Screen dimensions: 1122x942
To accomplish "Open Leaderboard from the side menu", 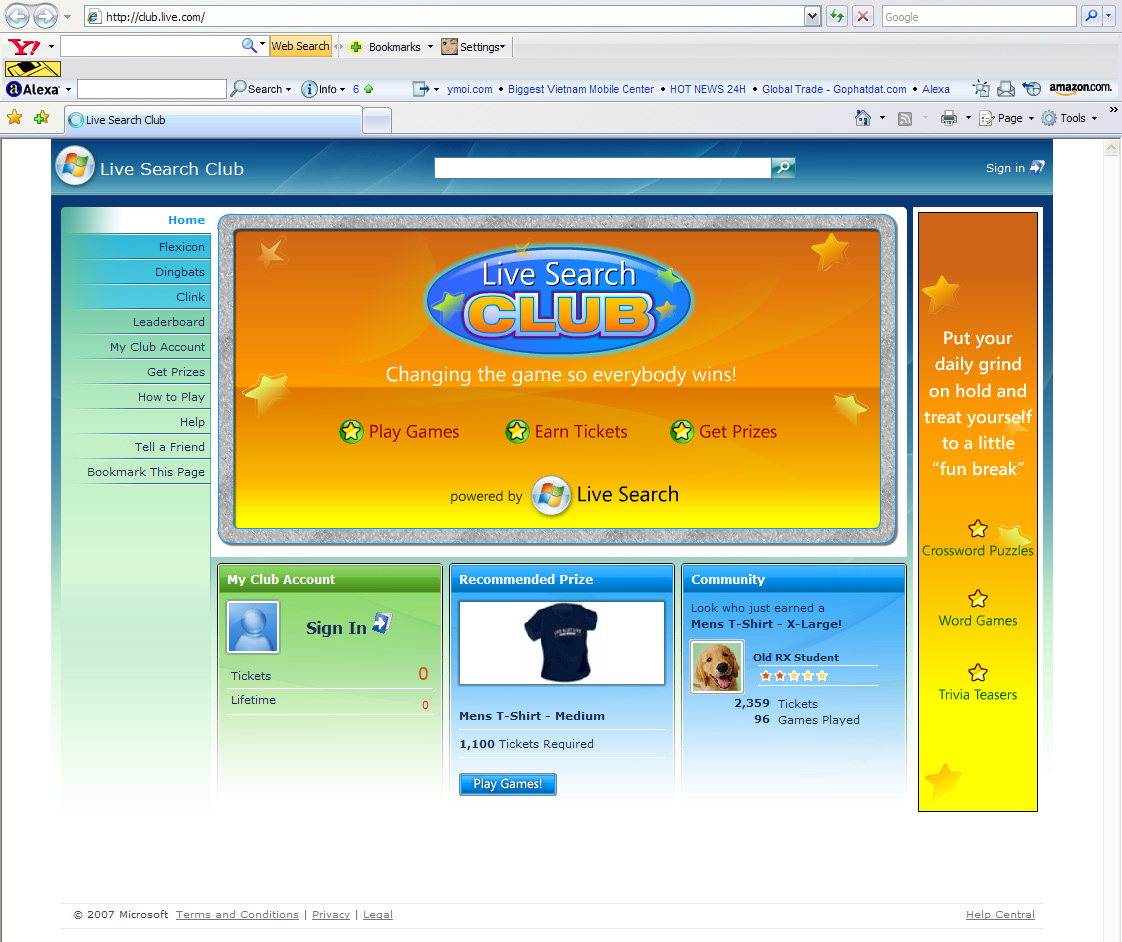I will [x=169, y=322].
